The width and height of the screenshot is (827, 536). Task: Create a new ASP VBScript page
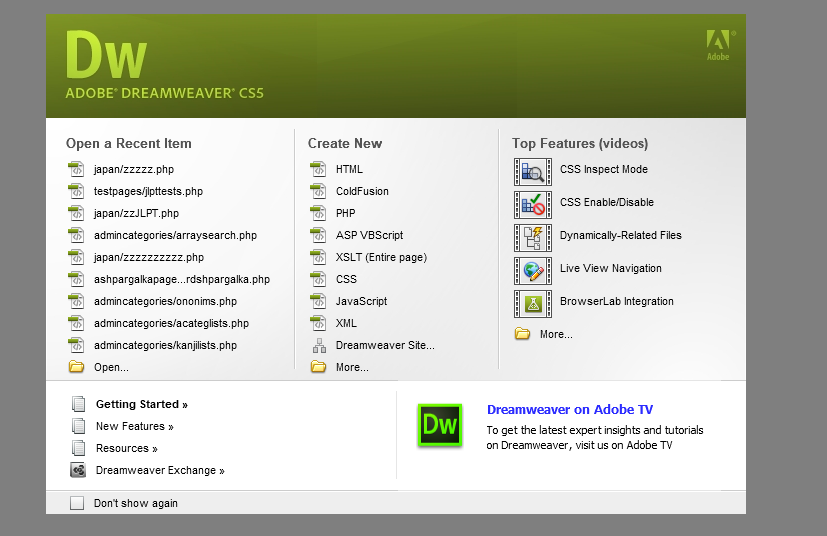pyautogui.click(x=369, y=235)
